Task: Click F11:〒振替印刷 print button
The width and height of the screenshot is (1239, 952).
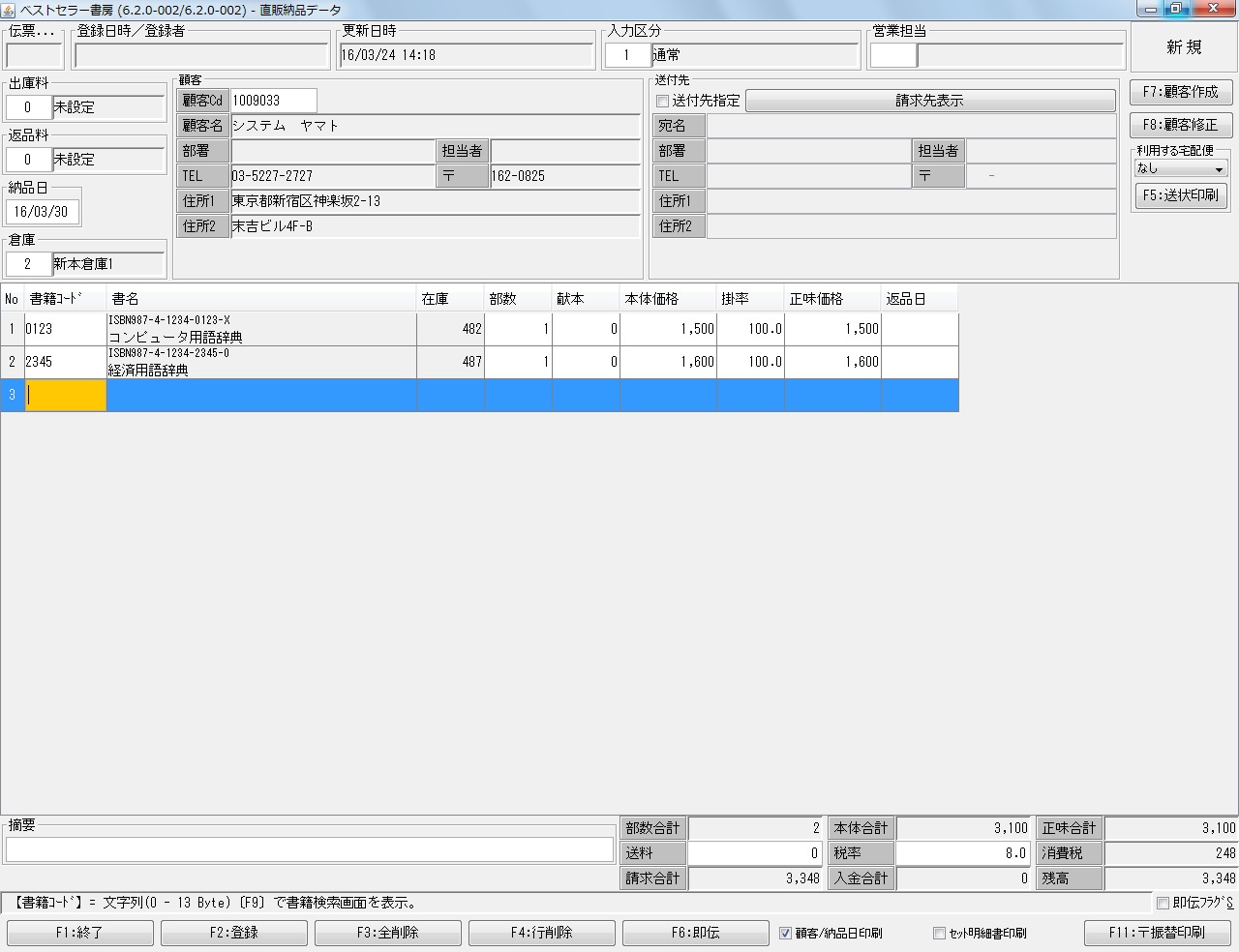Action: (1158, 933)
